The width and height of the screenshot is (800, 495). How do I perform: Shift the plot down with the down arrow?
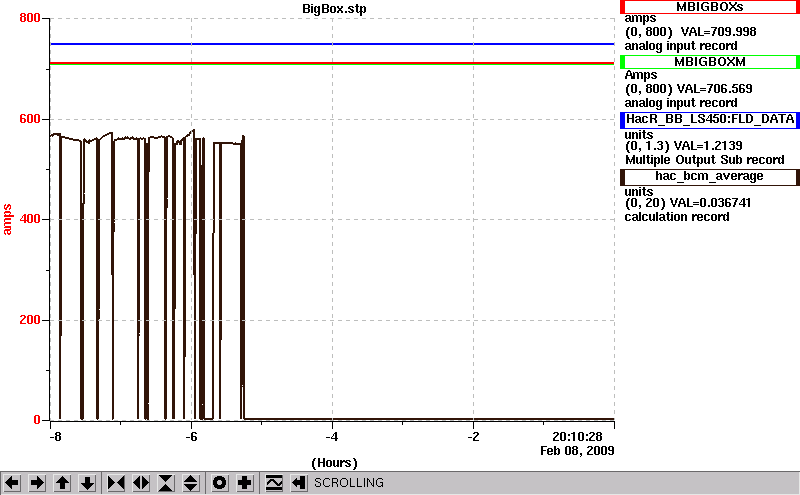point(87,483)
